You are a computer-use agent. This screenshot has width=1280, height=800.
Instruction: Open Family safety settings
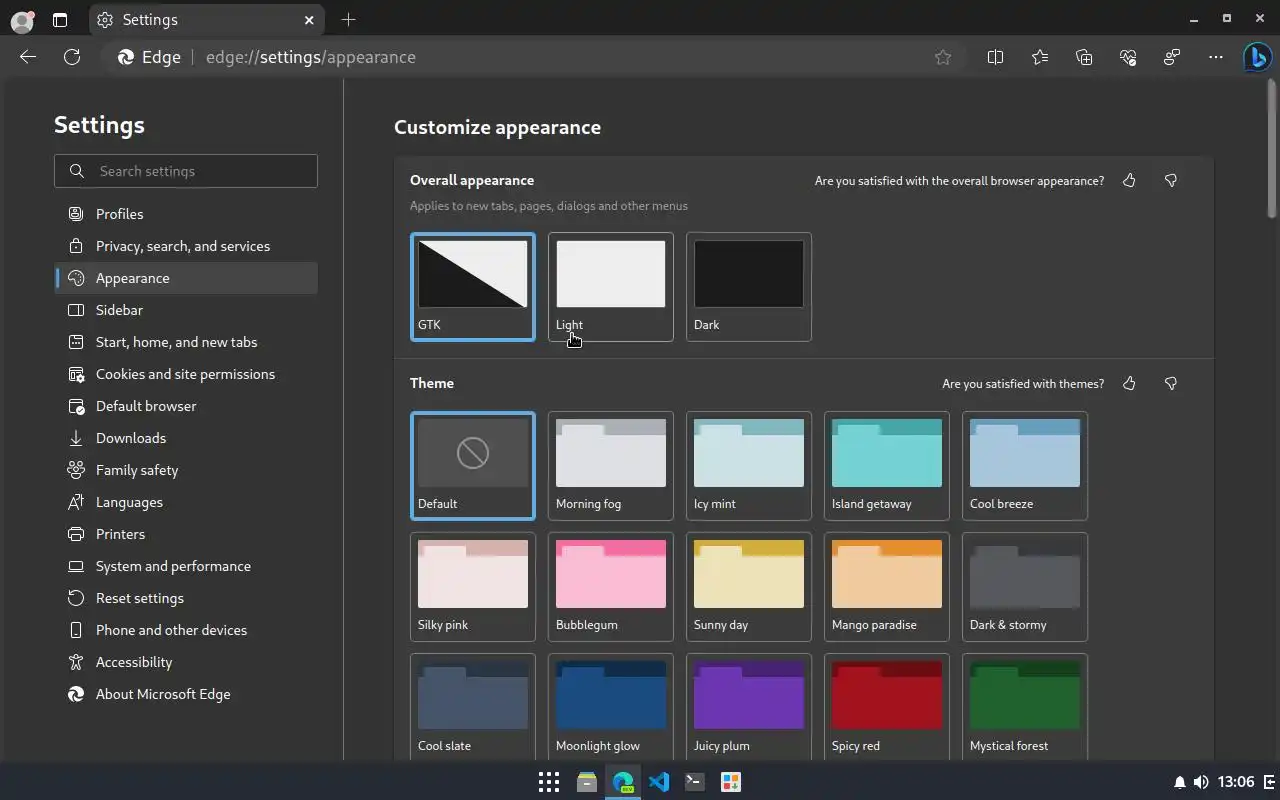186,470
